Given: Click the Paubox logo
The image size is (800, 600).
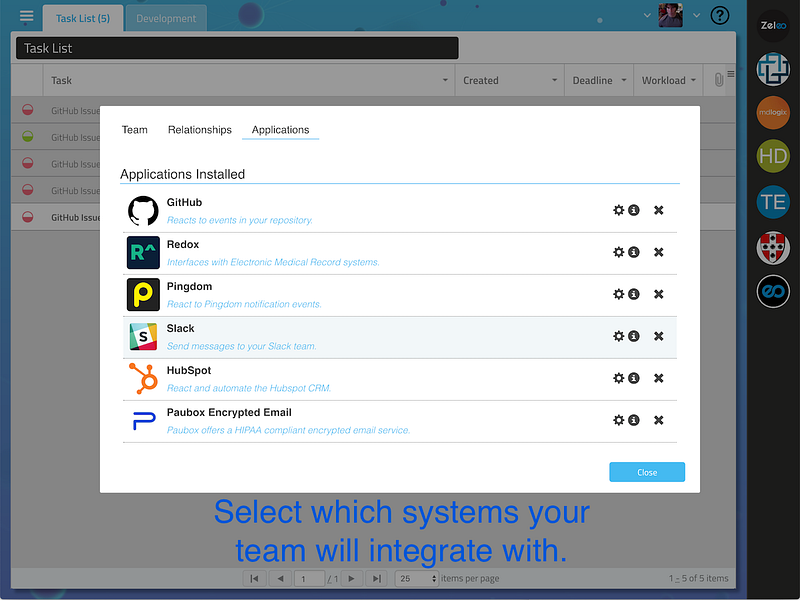Looking at the screenshot, I should pyautogui.click(x=144, y=421).
